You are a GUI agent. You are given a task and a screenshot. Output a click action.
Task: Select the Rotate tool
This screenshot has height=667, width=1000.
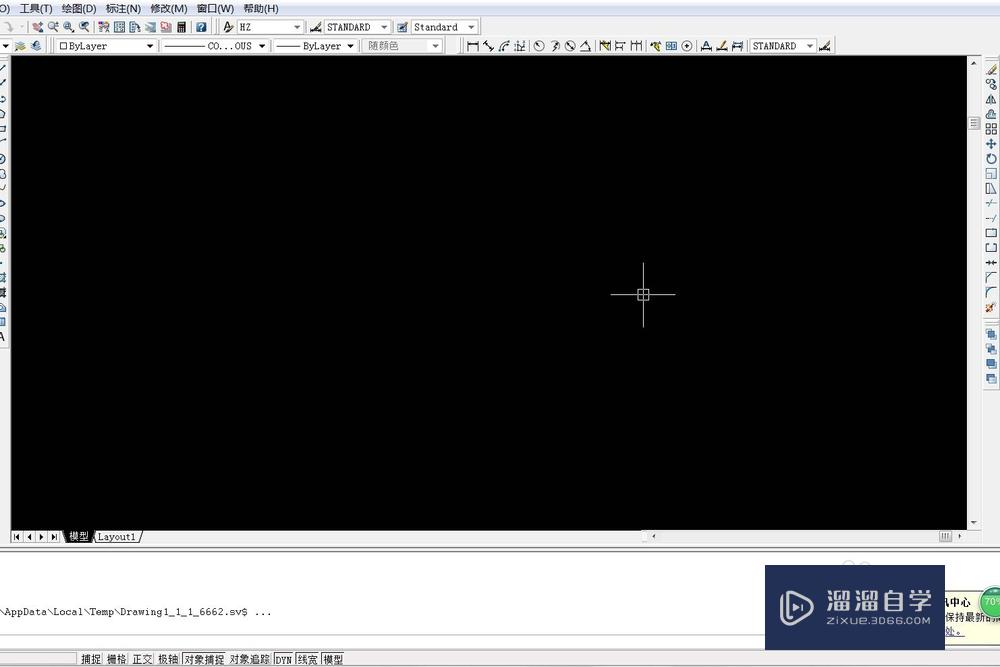(x=991, y=159)
